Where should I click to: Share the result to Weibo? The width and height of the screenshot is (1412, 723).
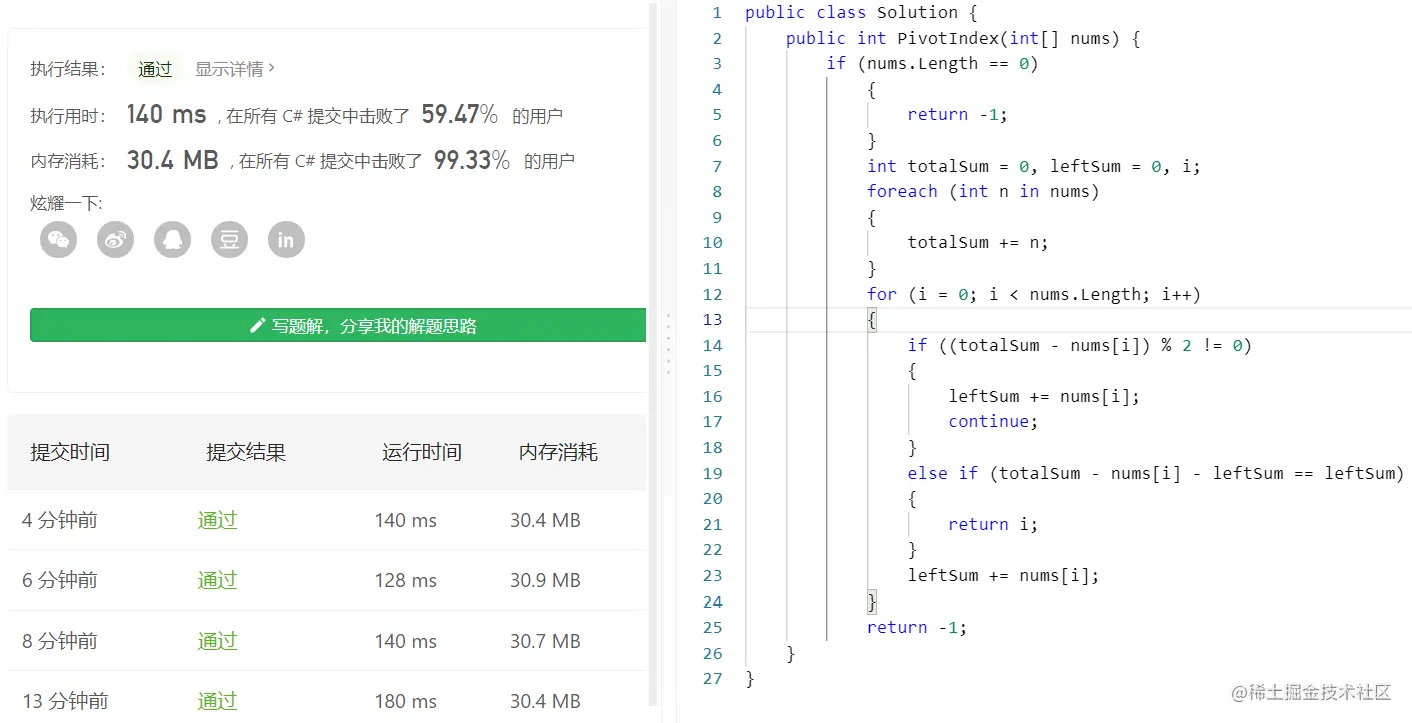click(115, 240)
